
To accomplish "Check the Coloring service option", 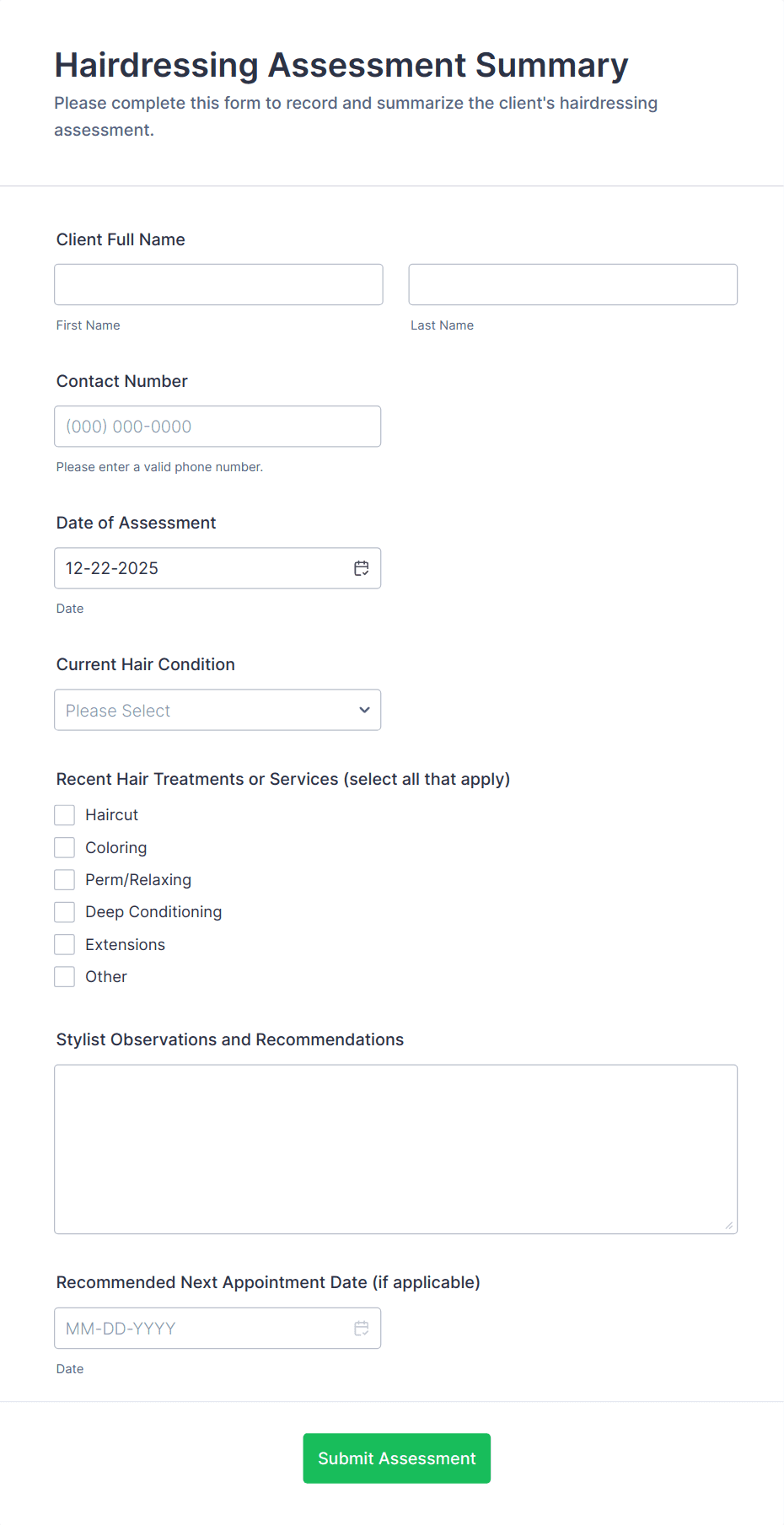I will tap(64, 847).
